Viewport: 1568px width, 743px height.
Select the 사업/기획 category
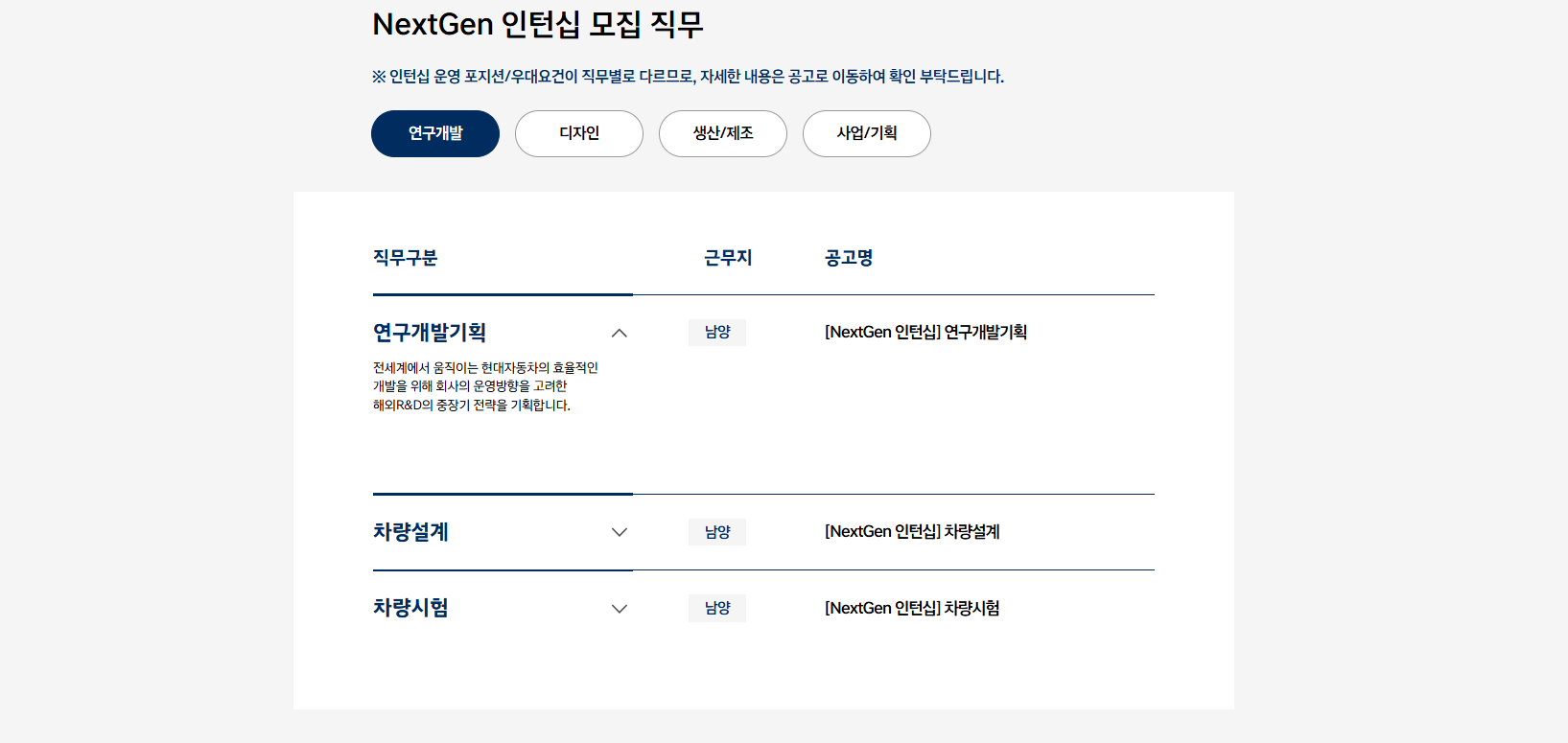tap(866, 133)
